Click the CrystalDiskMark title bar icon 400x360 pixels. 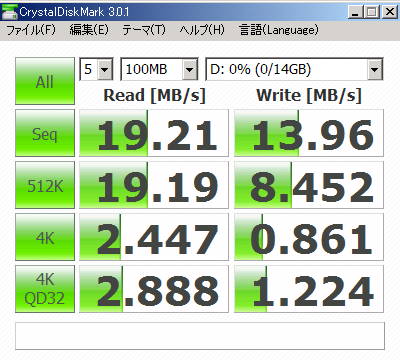coord(9,12)
